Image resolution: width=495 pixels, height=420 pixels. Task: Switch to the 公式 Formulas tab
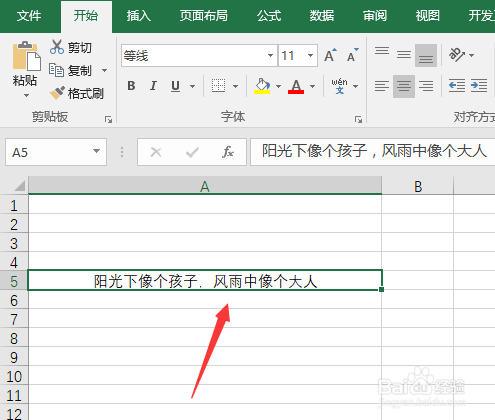coord(269,16)
